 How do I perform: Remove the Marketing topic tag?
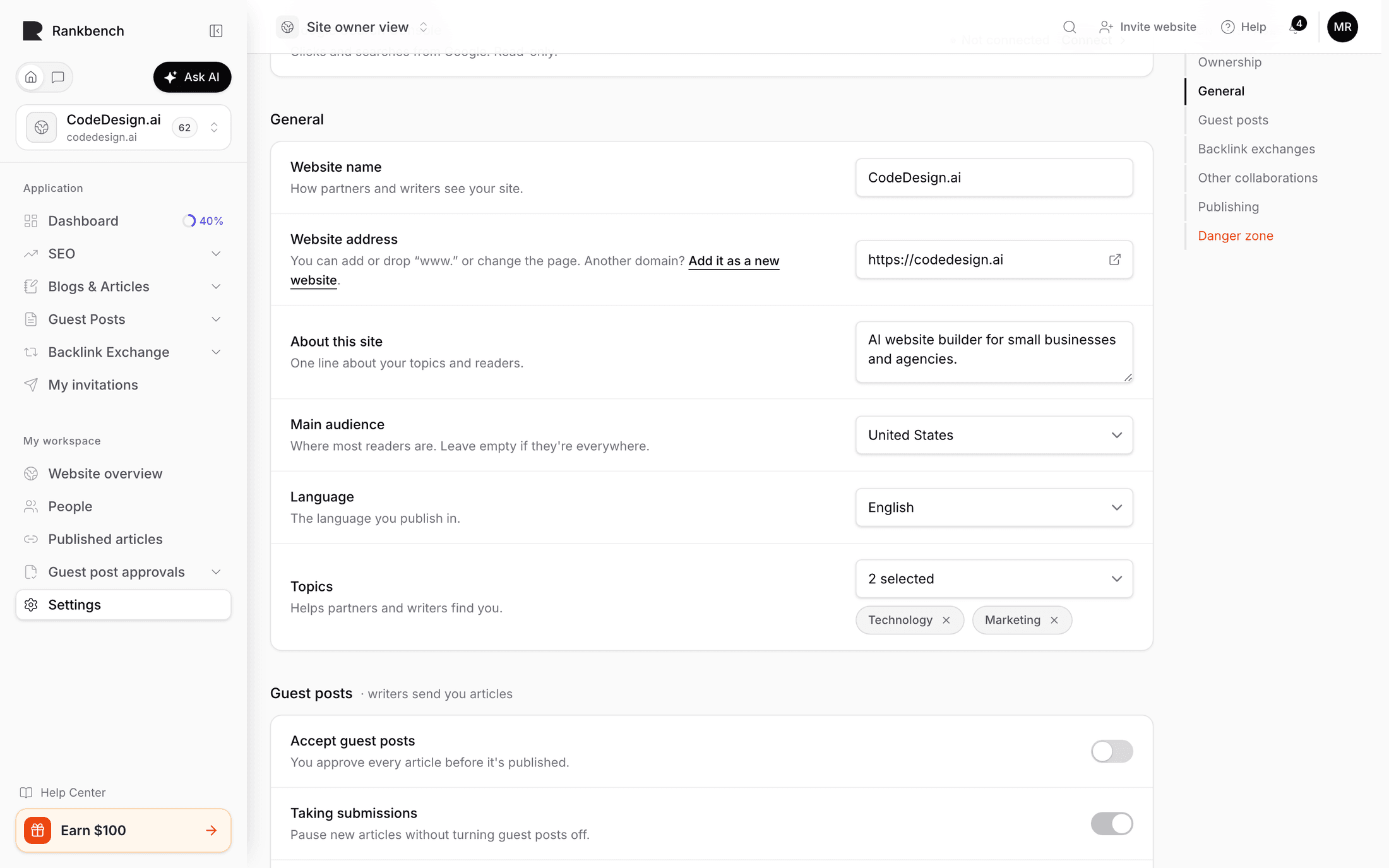tap(1054, 620)
